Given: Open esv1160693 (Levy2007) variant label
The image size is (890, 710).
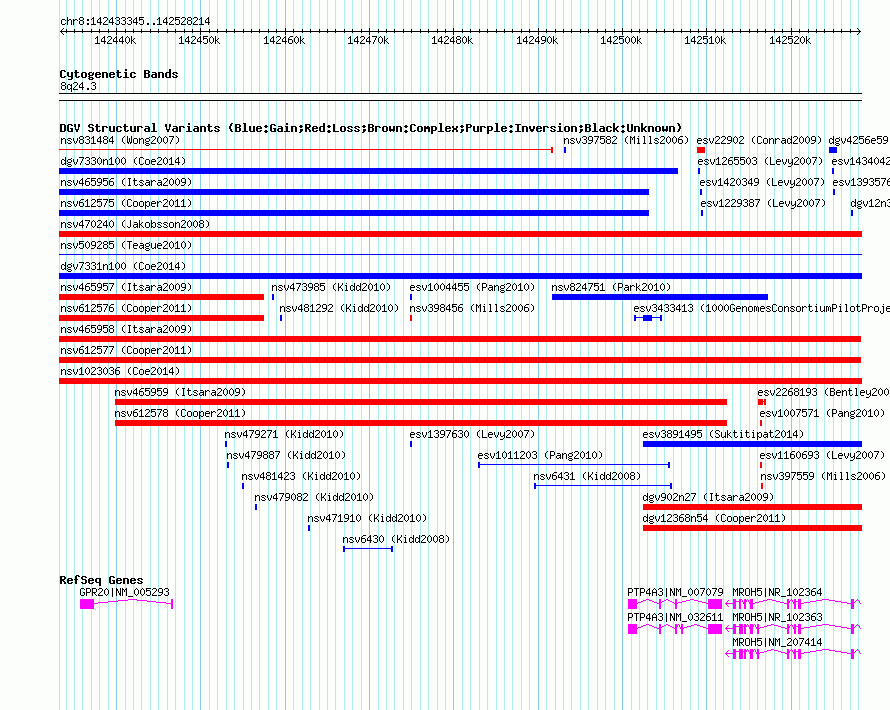Looking at the screenshot, I should (x=822, y=455).
